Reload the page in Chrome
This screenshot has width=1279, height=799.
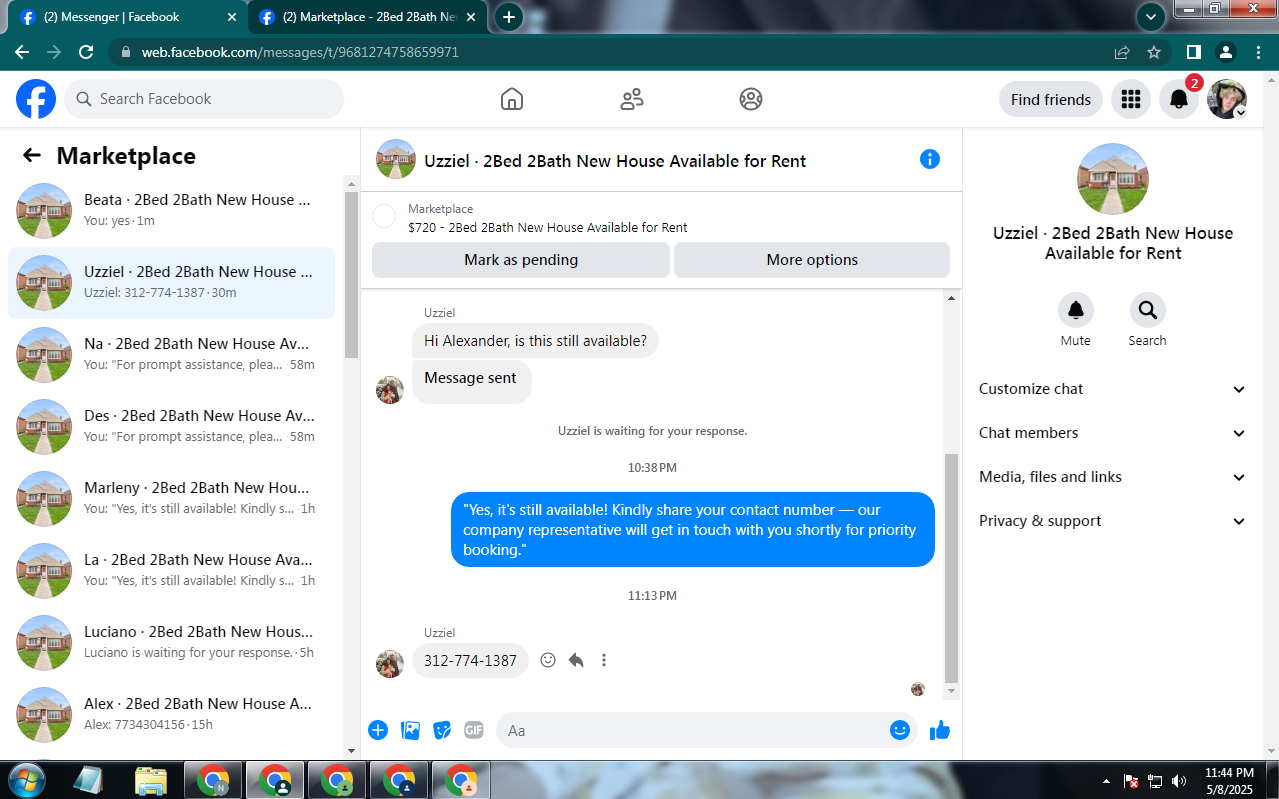pos(86,52)
